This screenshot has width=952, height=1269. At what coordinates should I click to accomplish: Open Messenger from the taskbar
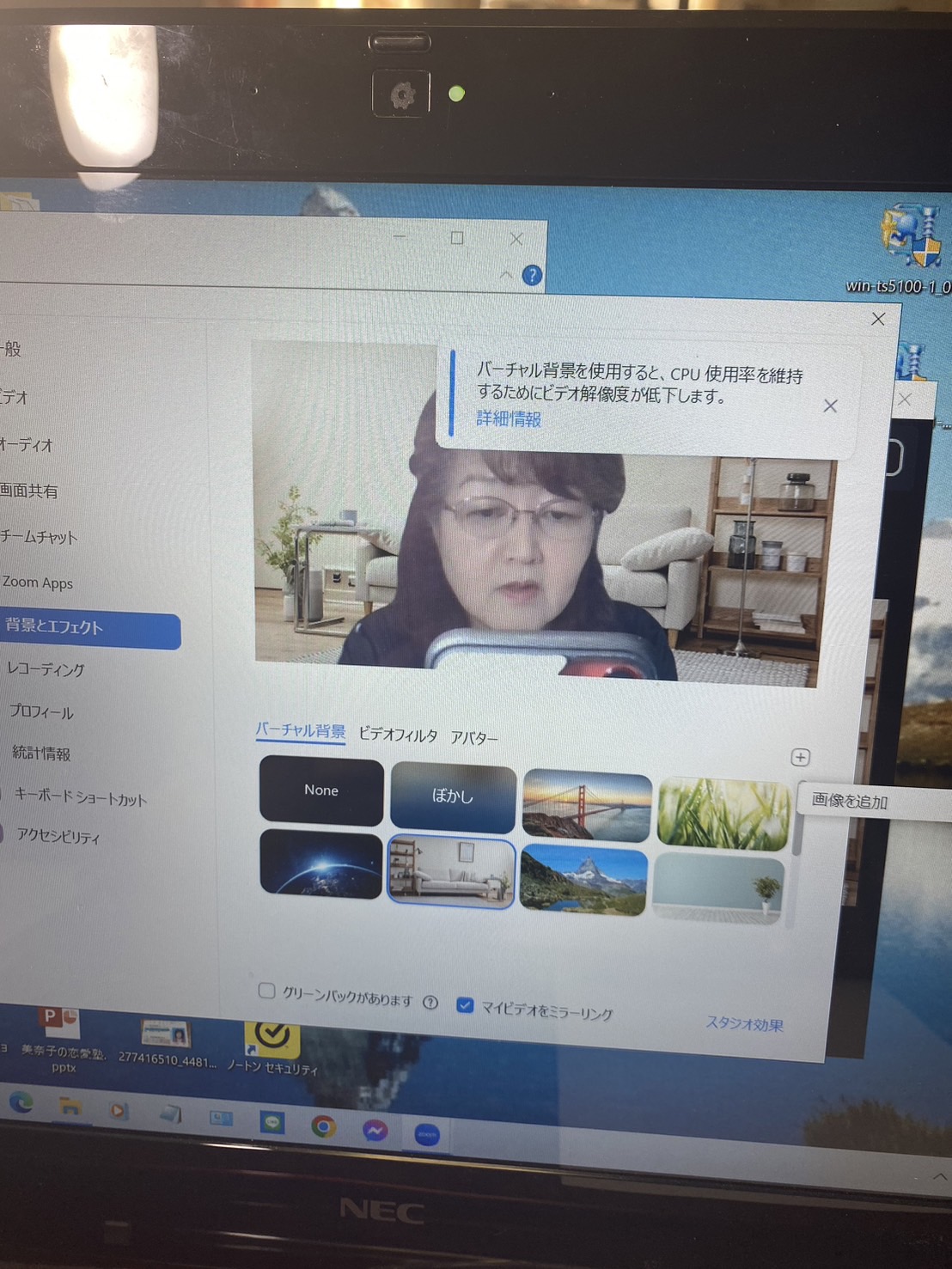coord(375,1131)
